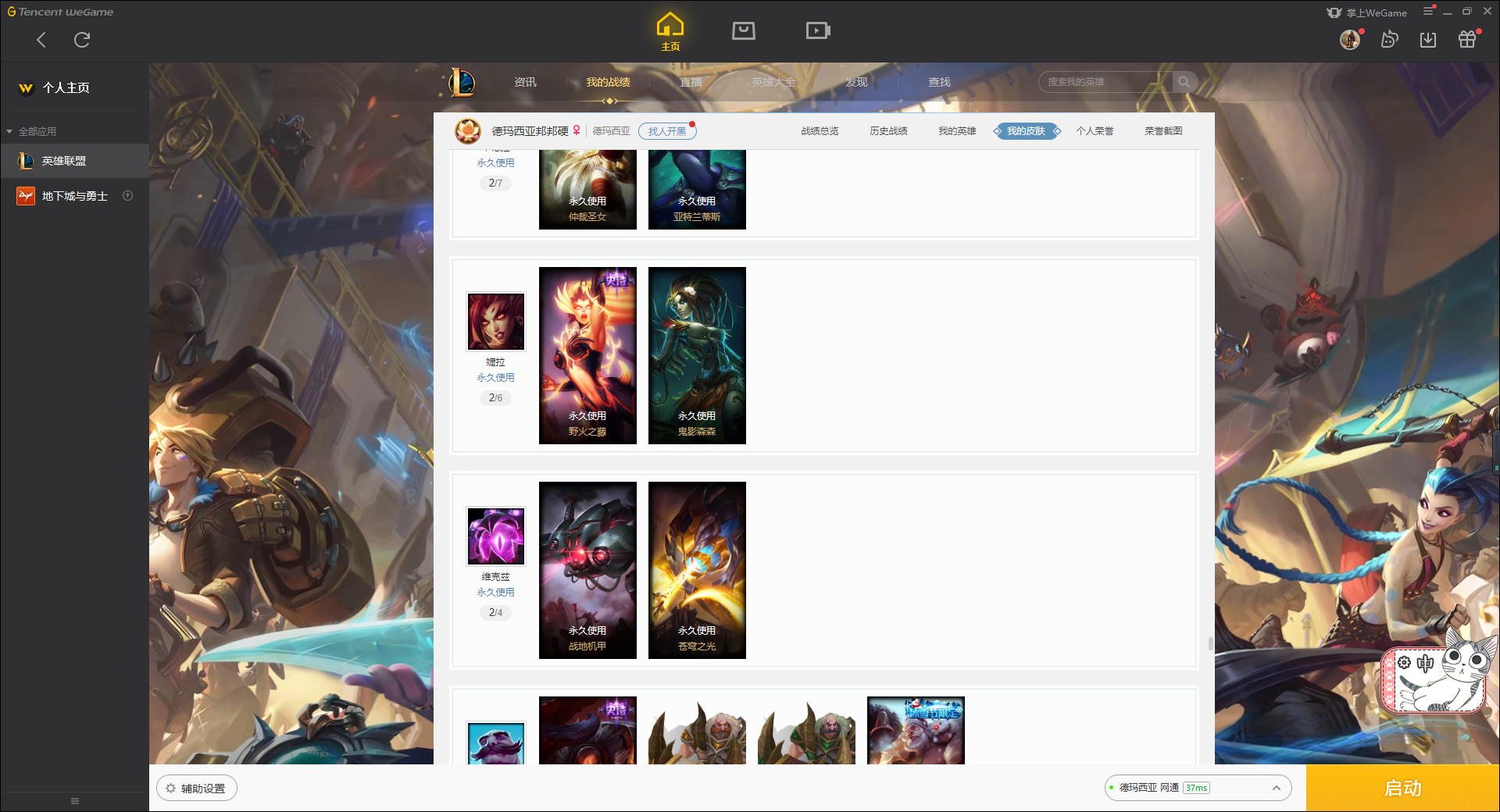This screenshot has width=1500, height=812.
Task: Open the store bag icon
Action: tap(744, 30)
